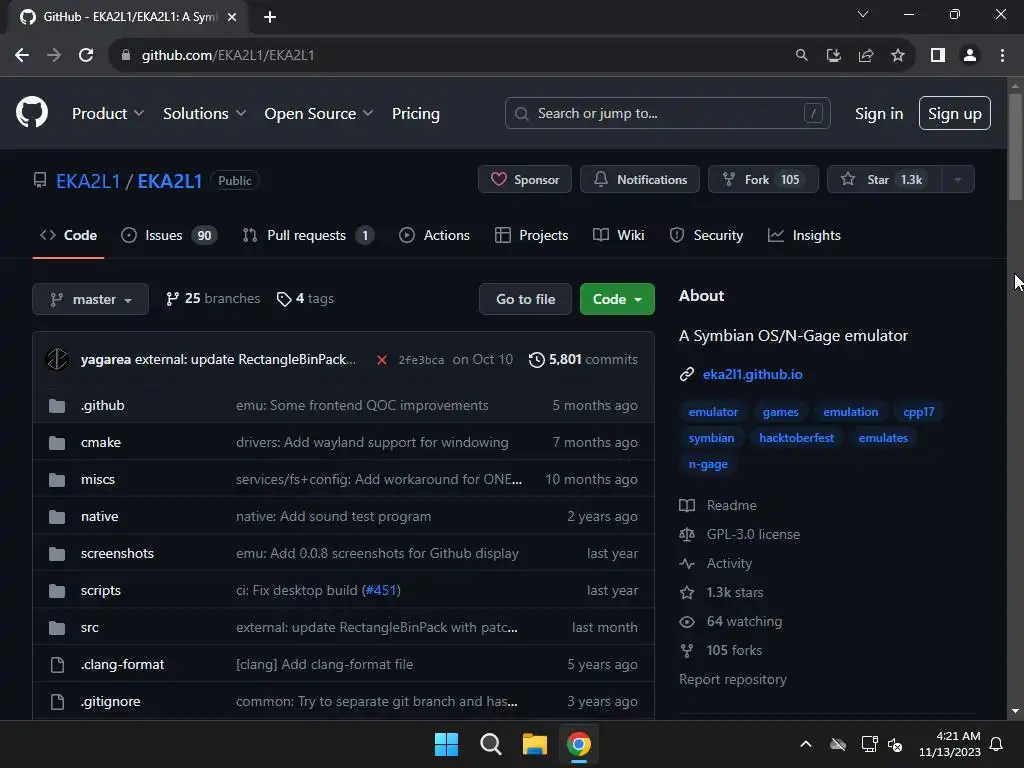Click the browser address bar URL
This screenshot has height=768, width=1024.
point(228,56)
